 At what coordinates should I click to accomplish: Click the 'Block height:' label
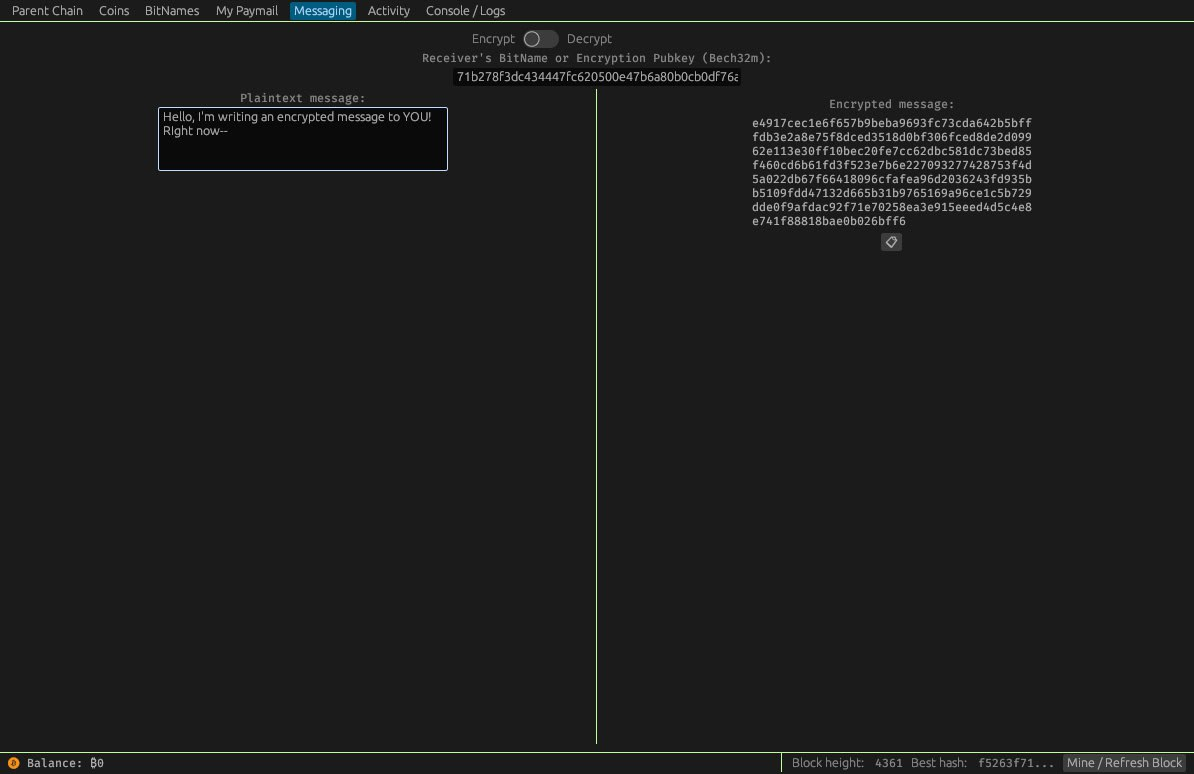tap(828, 763)
